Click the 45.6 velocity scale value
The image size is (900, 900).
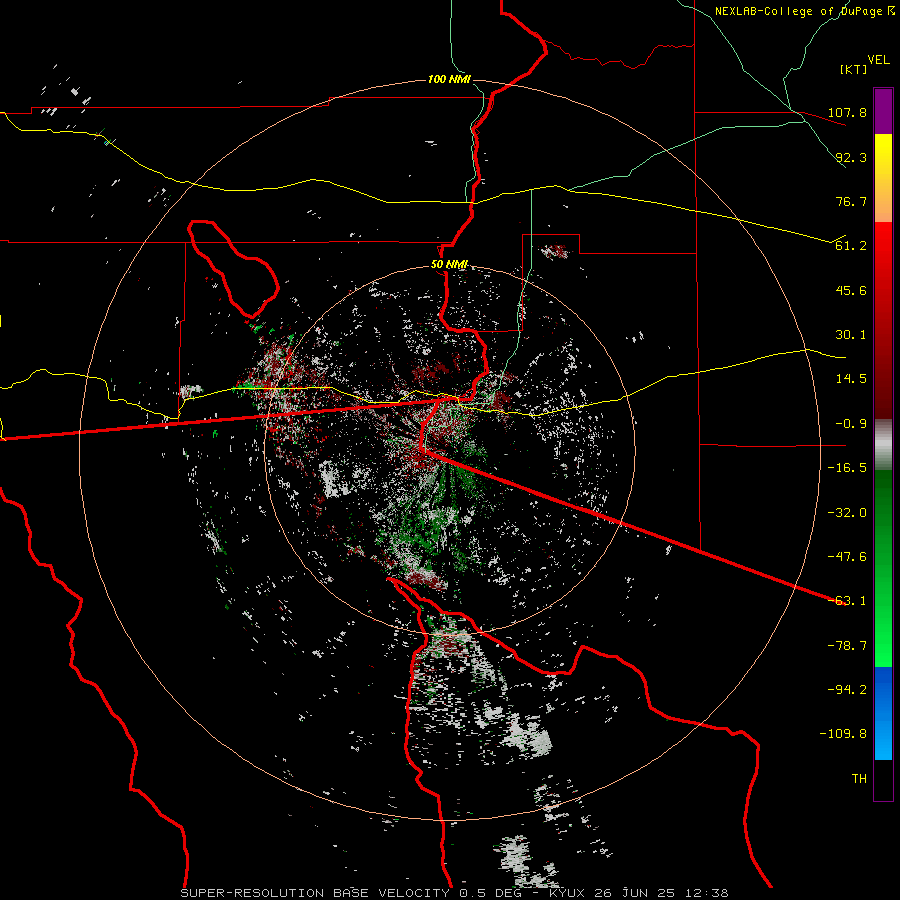[x=851, y=290]
